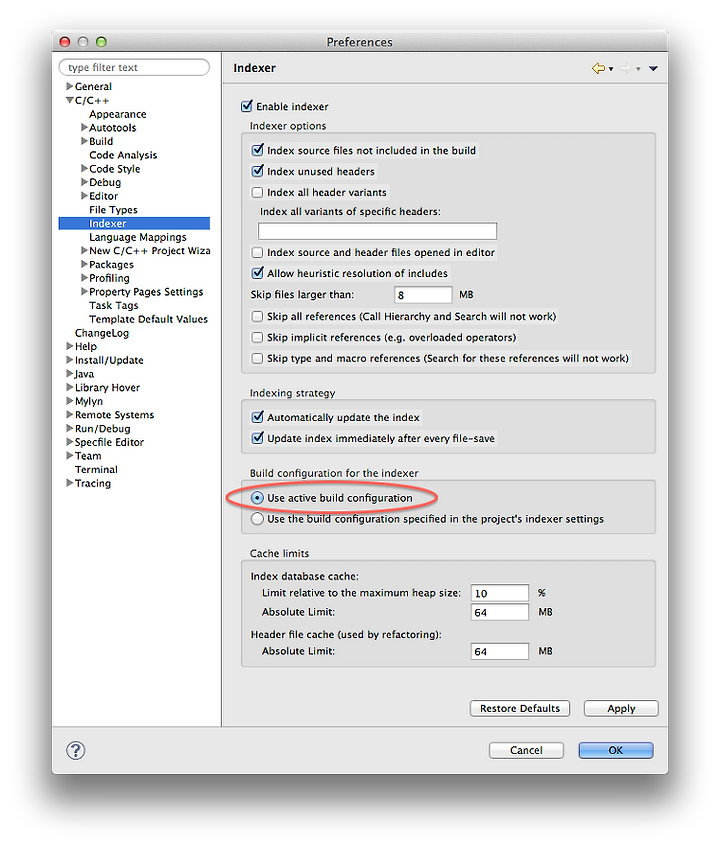Screen dimensions: 720x846
Task: Enable Skip all references checkbox
Action: 257,316
